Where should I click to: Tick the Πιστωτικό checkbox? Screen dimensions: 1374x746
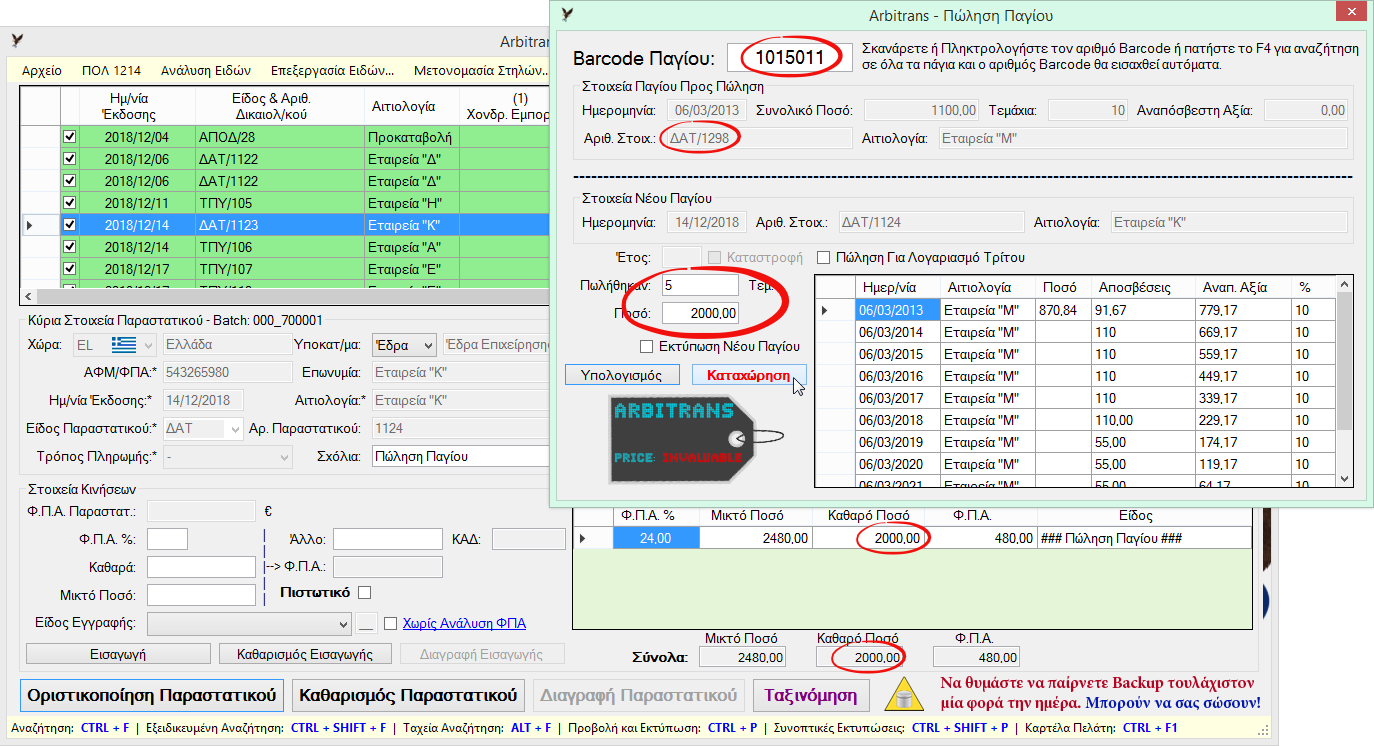(x=364, y=592)
